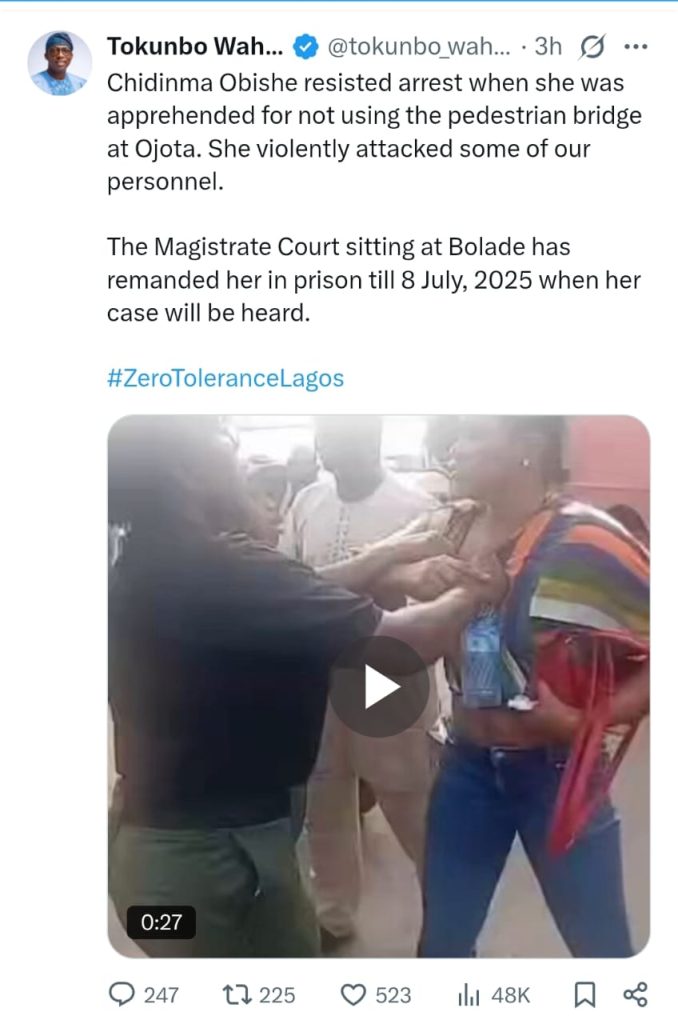The image size is (678, 1024).
Task: Share the tweet using share icon
Action: point(635,995)
